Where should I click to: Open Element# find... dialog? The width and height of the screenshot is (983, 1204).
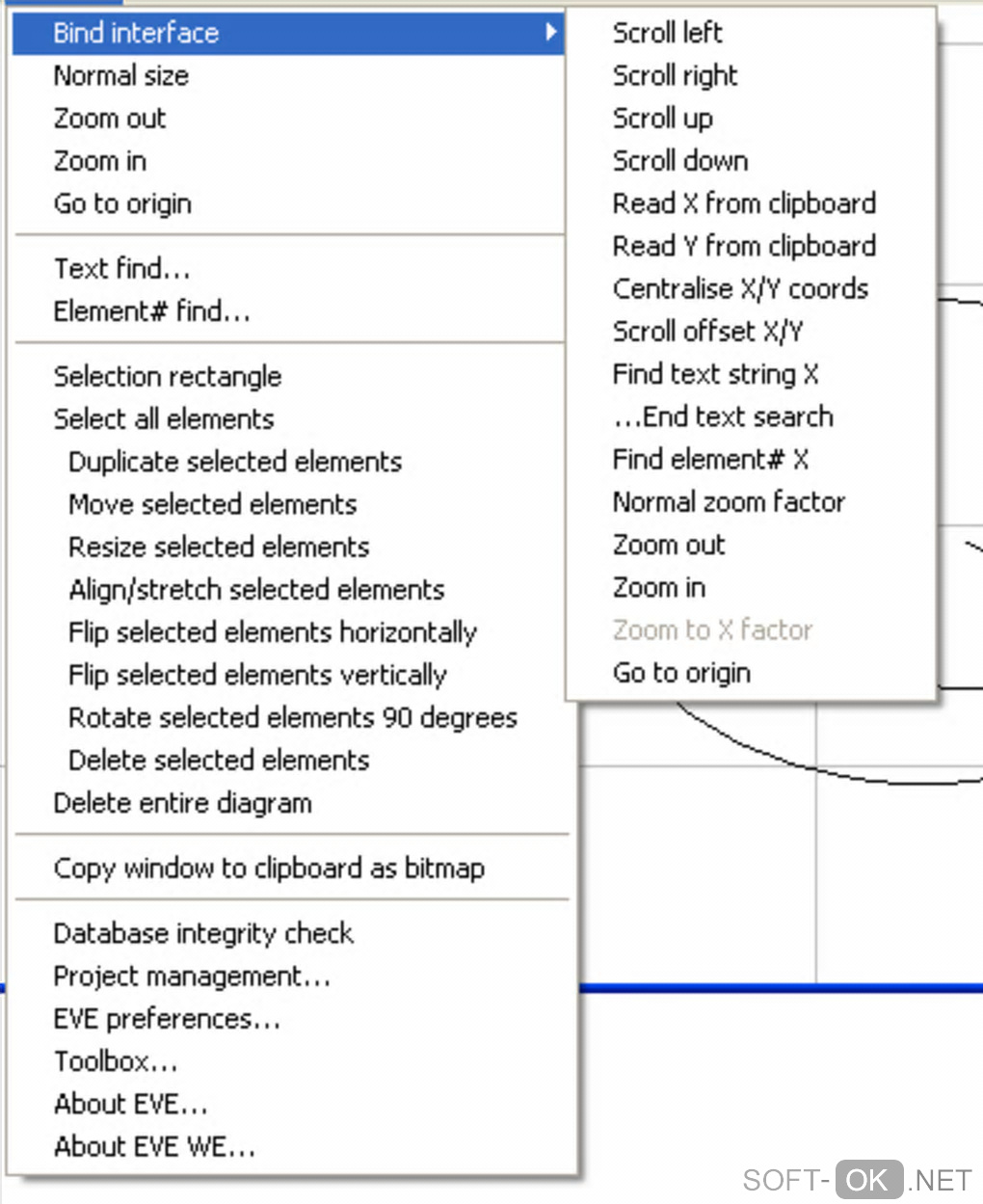[x=152, y=311]
